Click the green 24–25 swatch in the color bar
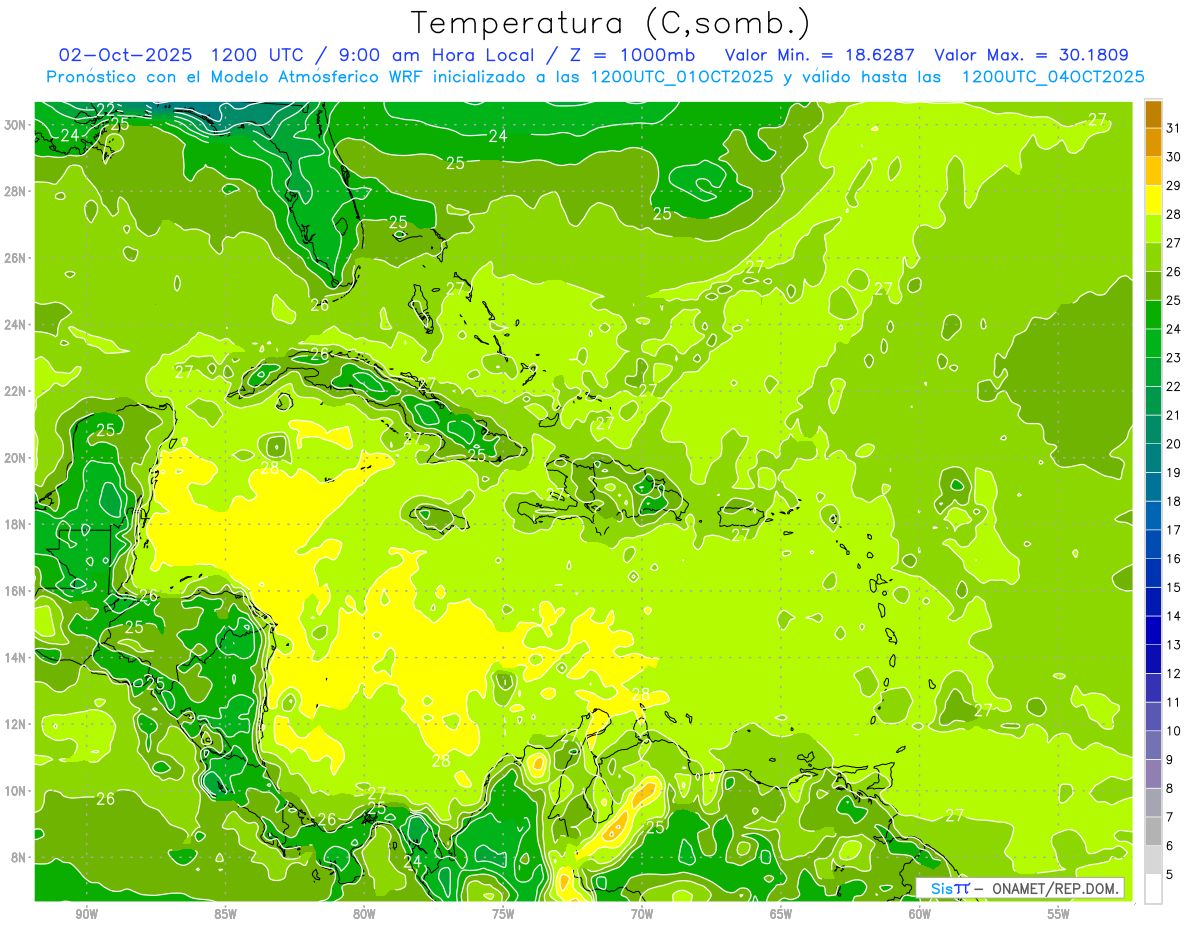The height and width of the screenshot is (927, 1200). [x=1153, y=315]
